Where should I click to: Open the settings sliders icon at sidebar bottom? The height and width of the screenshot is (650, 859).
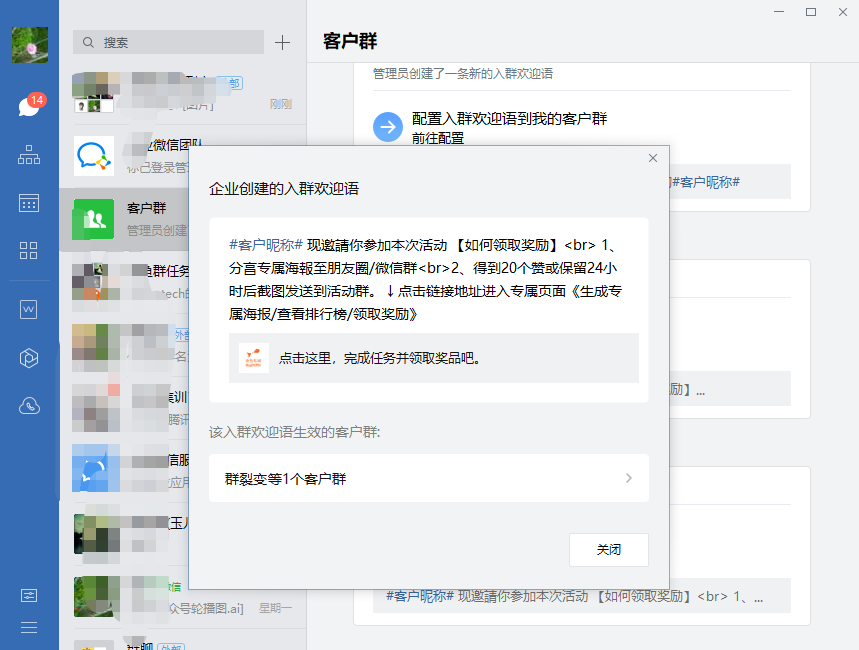click(x=29, y=595)
